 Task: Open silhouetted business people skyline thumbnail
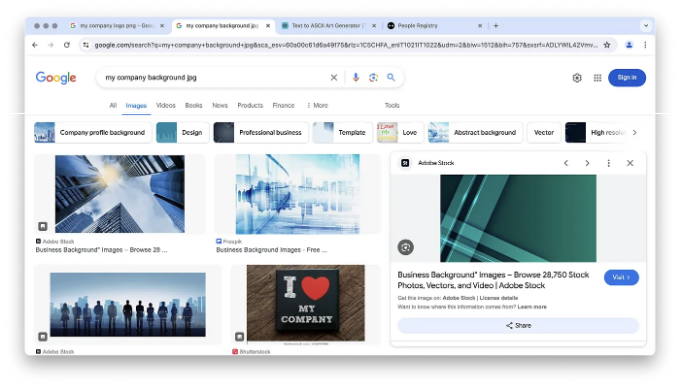click(x=128, y=305)
